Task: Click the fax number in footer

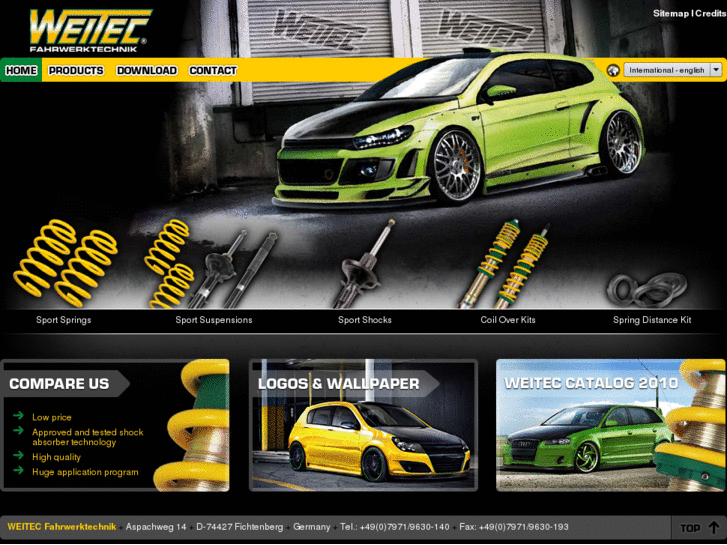Action: [514, 527]
